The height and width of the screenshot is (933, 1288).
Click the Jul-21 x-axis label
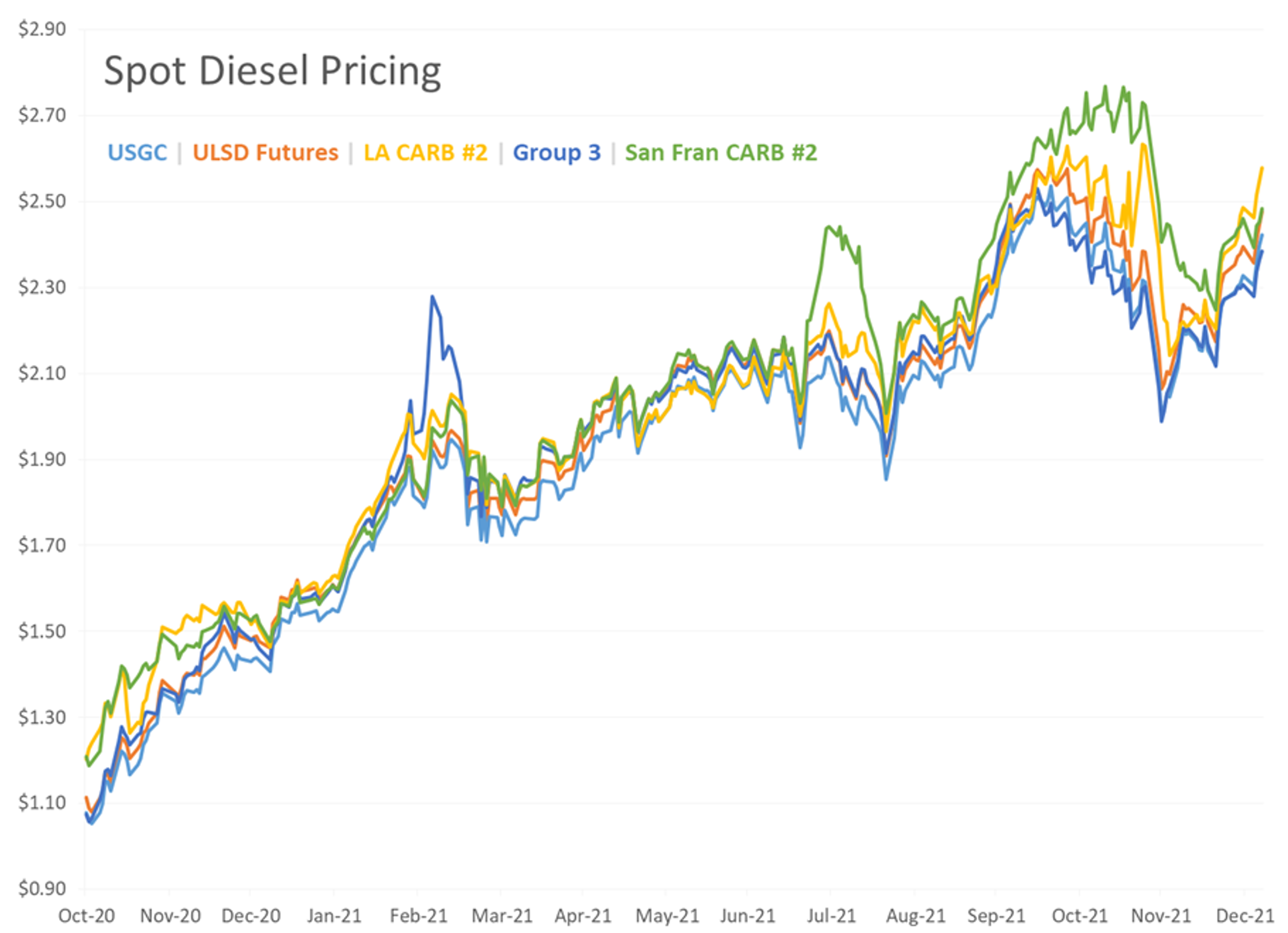point(831,916)
